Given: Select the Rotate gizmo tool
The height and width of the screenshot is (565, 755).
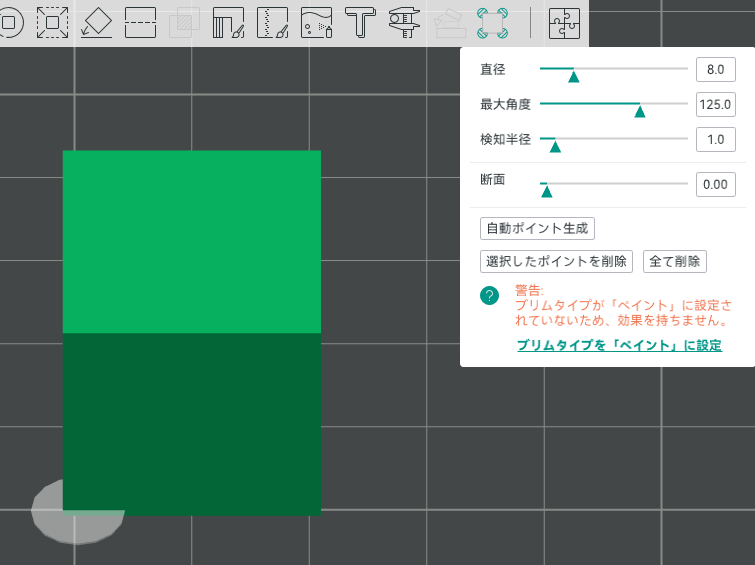Looking at the screenshot, I should [x=10, y=22].
